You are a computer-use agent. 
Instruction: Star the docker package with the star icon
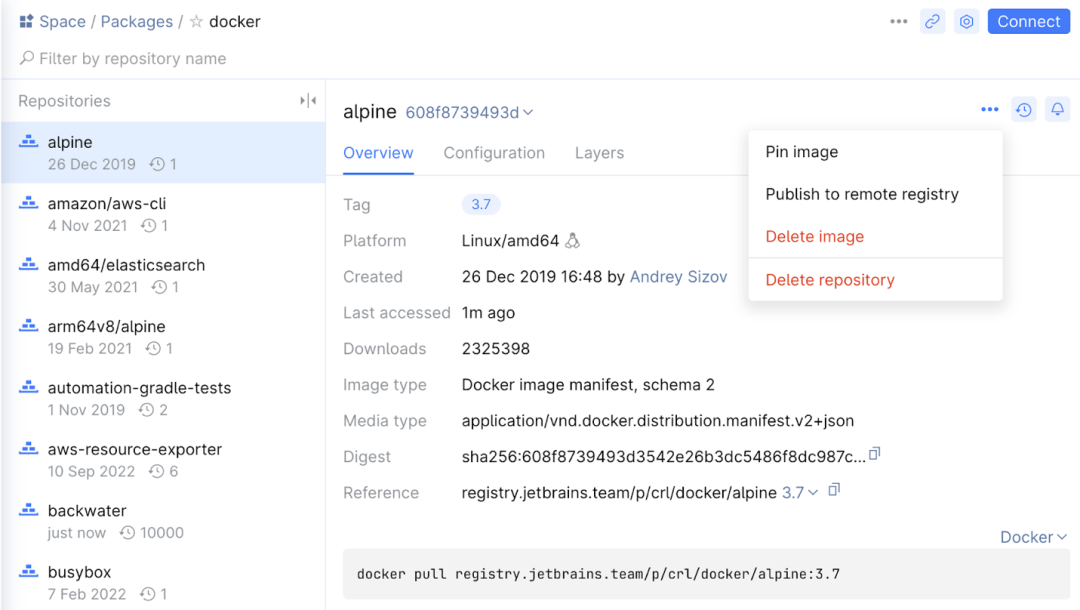(x=196, y=21)
